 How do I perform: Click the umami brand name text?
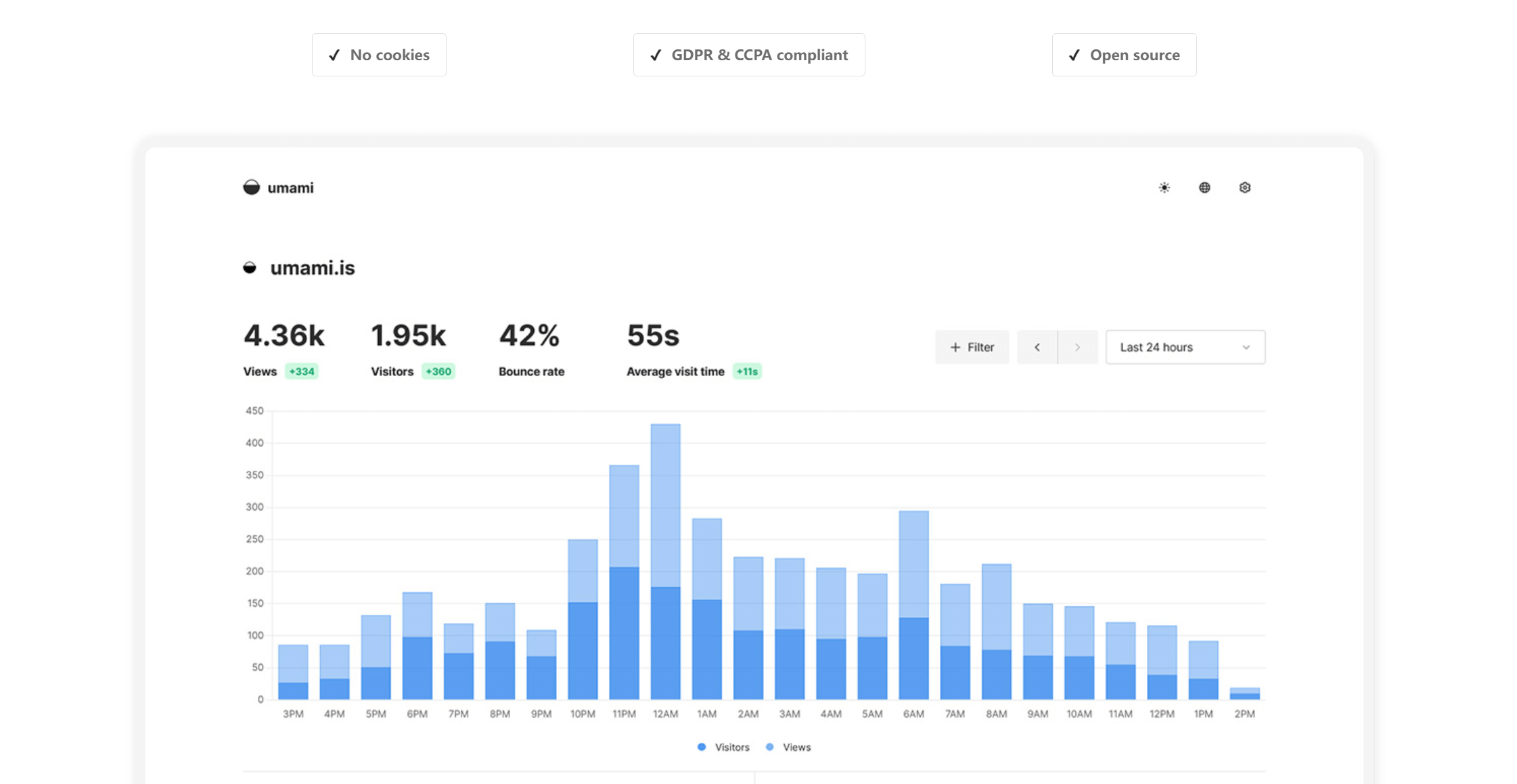click(290, 188)
